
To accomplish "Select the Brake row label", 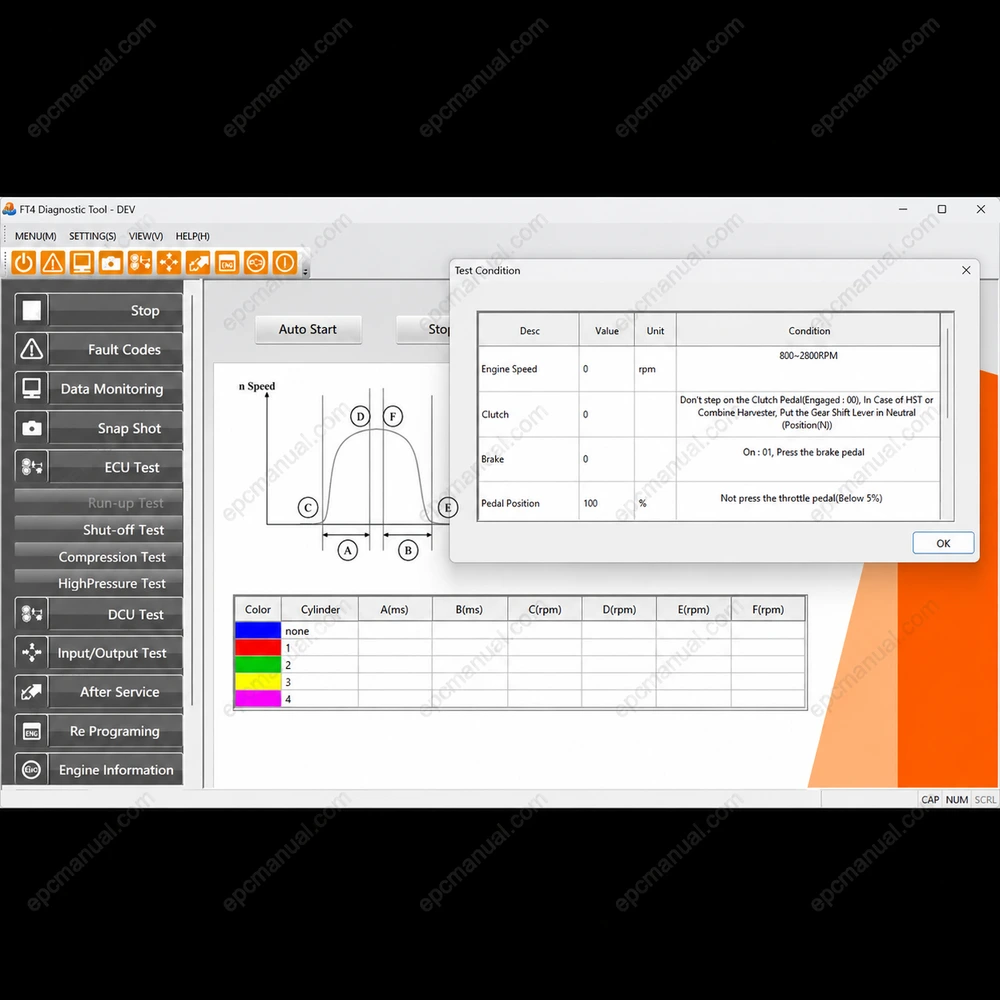I will coord(492,459).
